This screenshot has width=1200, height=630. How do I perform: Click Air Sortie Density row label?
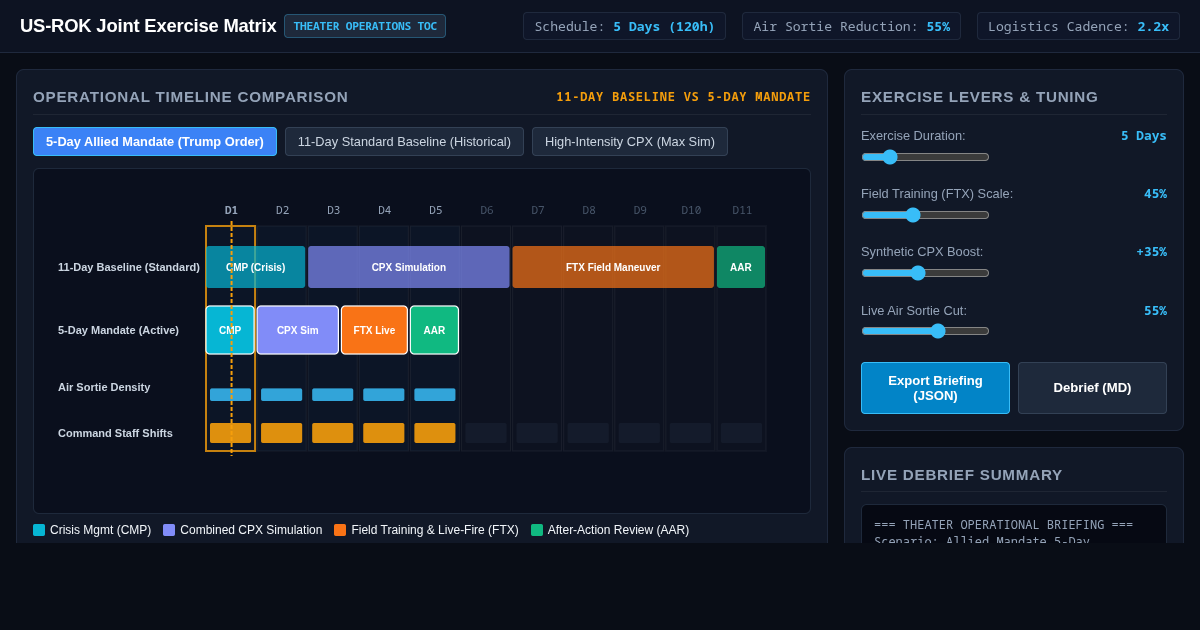coord(104,387)
